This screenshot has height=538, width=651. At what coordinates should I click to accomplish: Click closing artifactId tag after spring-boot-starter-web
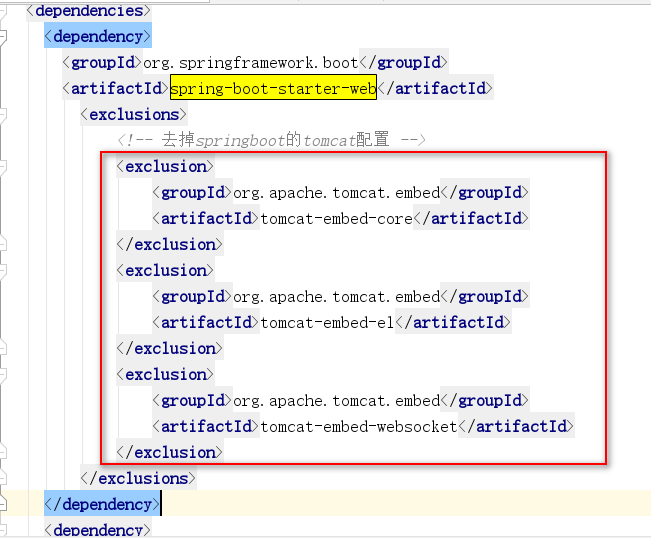click(436, 88)
